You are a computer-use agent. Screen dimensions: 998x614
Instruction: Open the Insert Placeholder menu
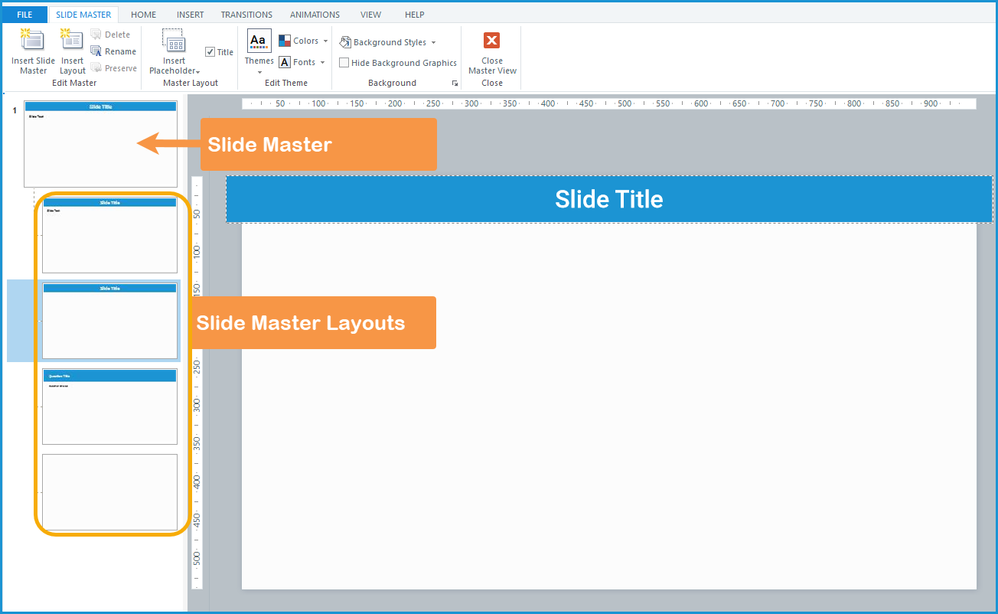pos(174,52)
